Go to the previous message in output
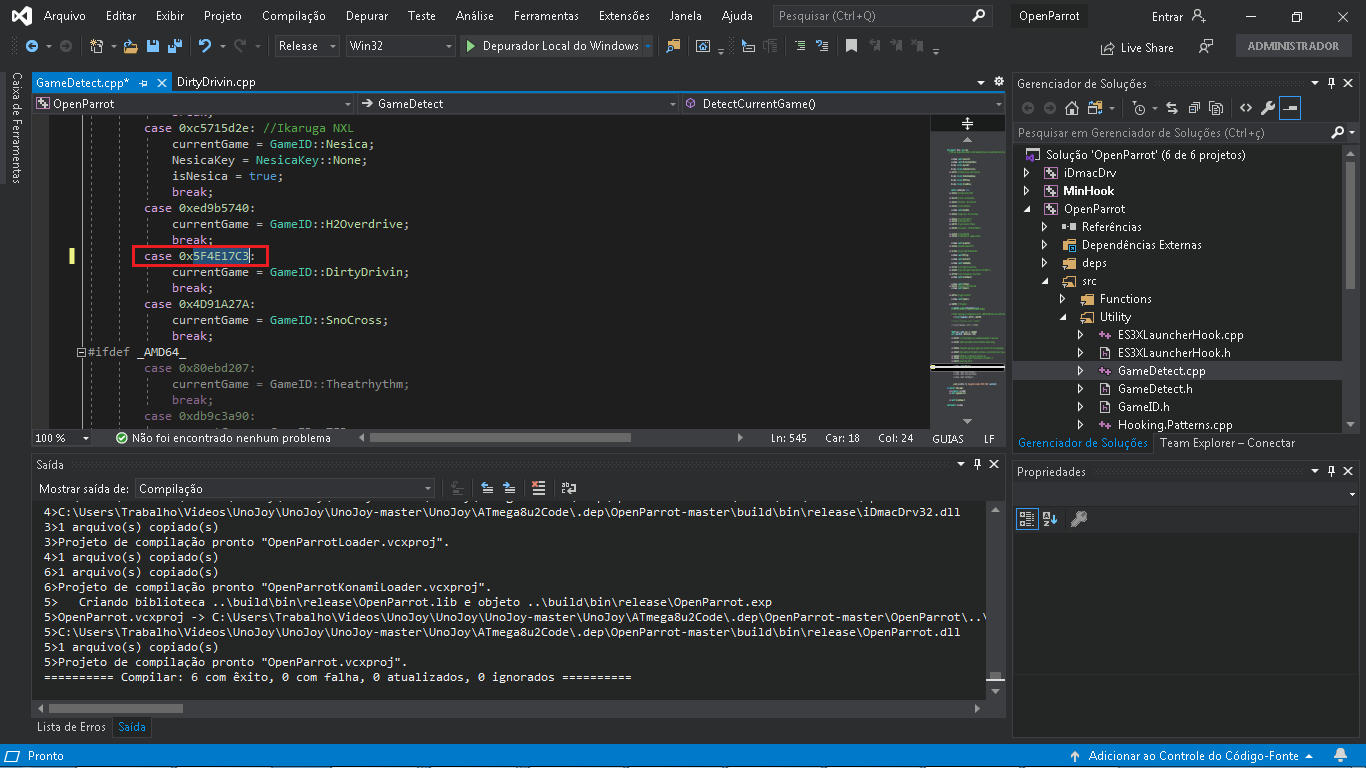 tap(487, 488)
